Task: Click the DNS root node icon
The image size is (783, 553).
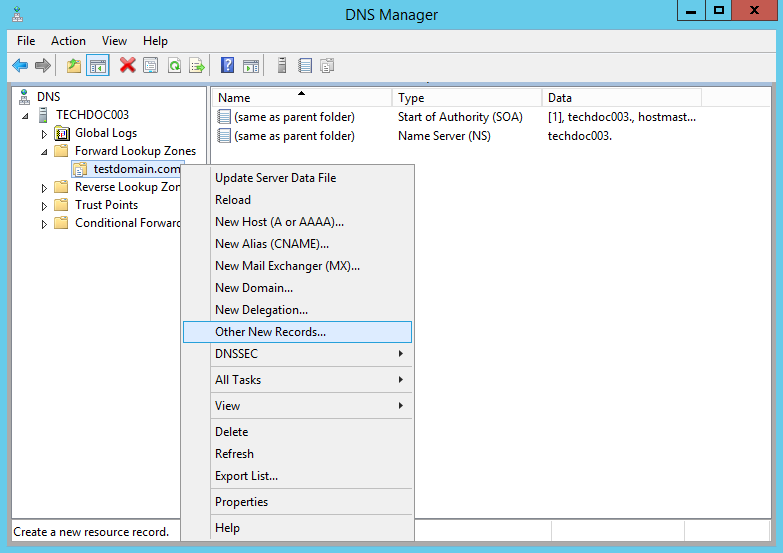Action: (24, 97)
